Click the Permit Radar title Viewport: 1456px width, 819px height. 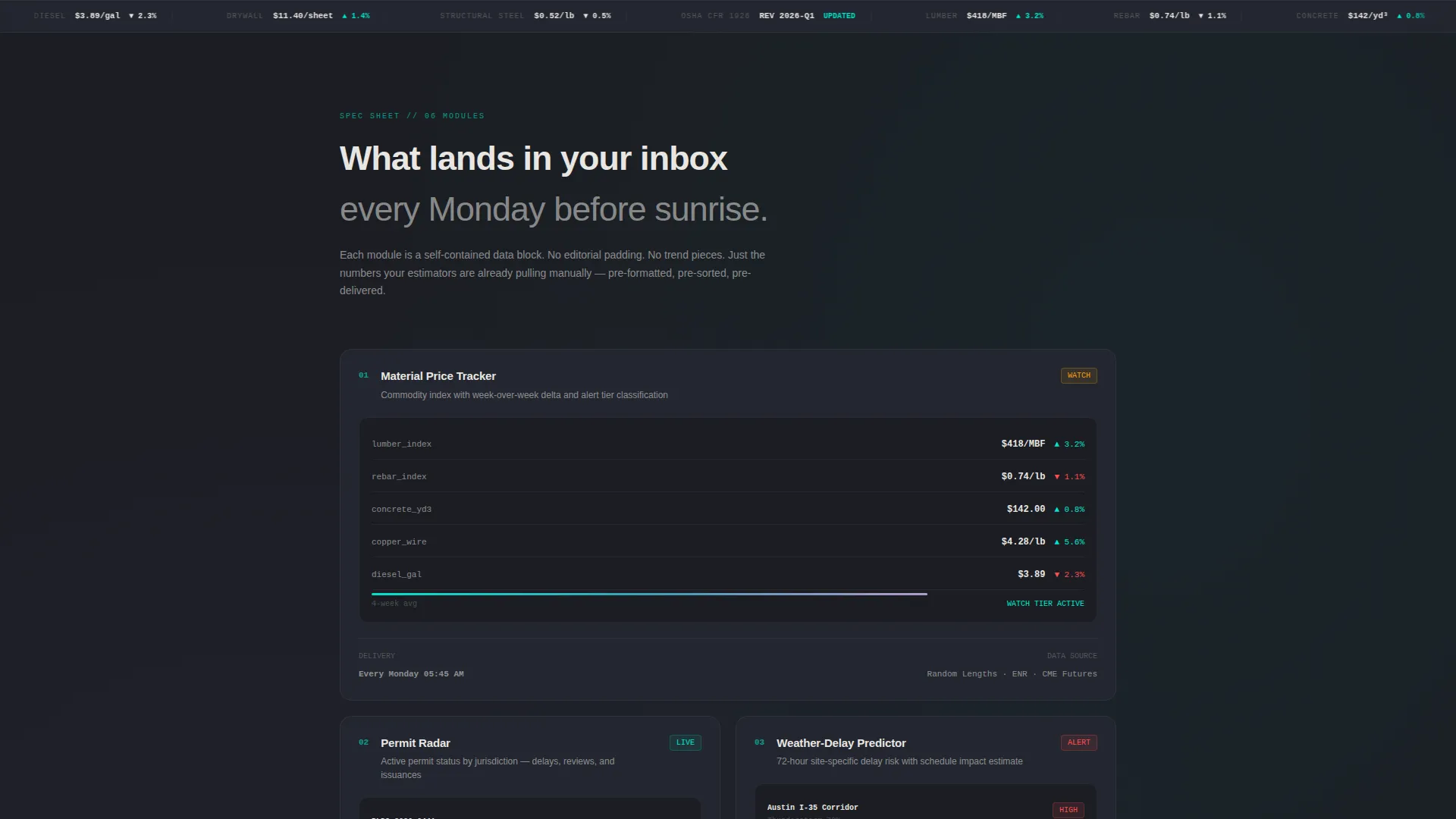click(x=416, y=743)
